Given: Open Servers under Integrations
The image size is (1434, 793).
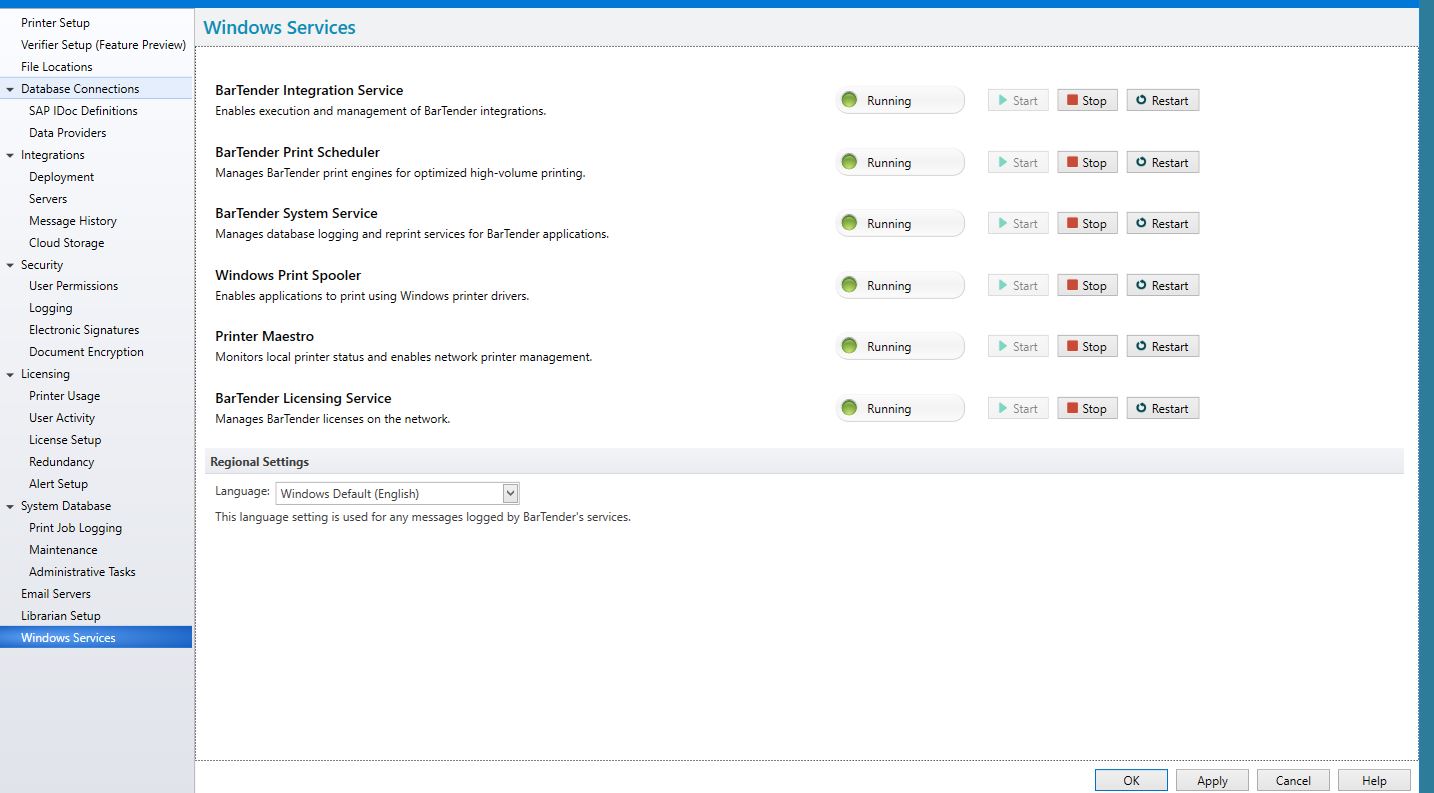Looking at the screenshot, I should (x=48, y=199).
